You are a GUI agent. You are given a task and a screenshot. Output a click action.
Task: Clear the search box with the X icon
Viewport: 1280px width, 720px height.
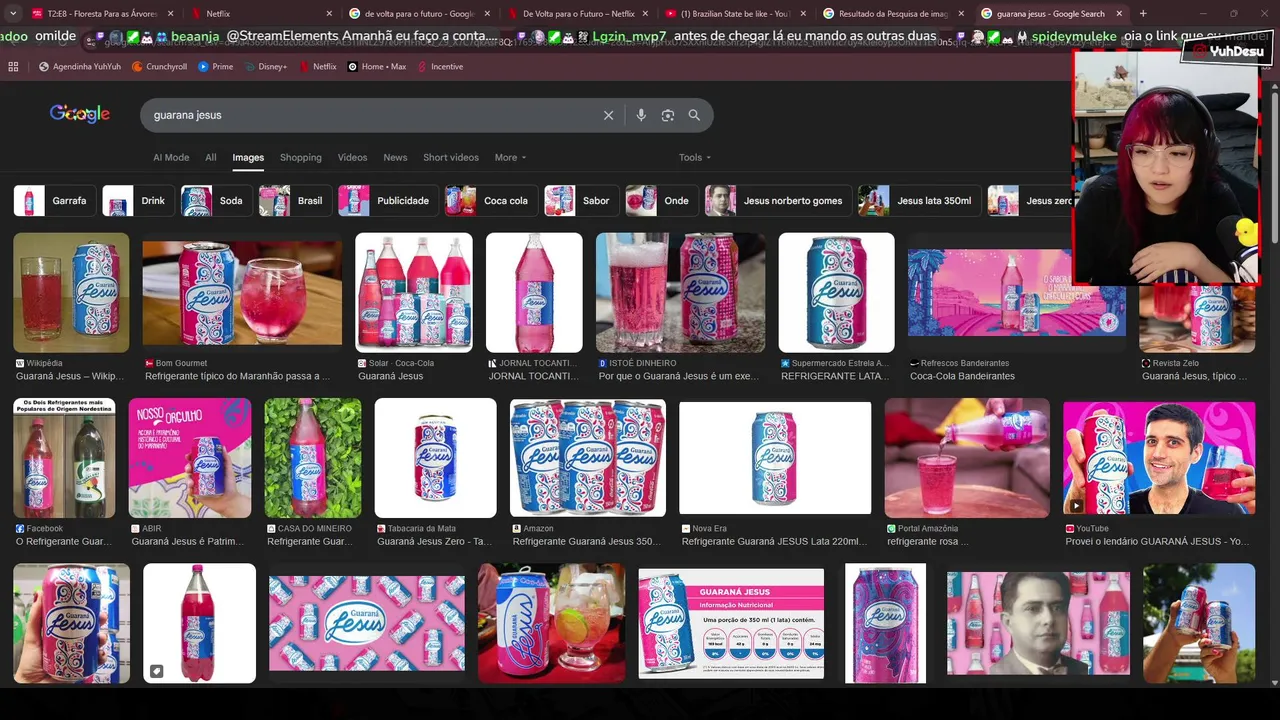pyautogui.click(x=608, y=115)
